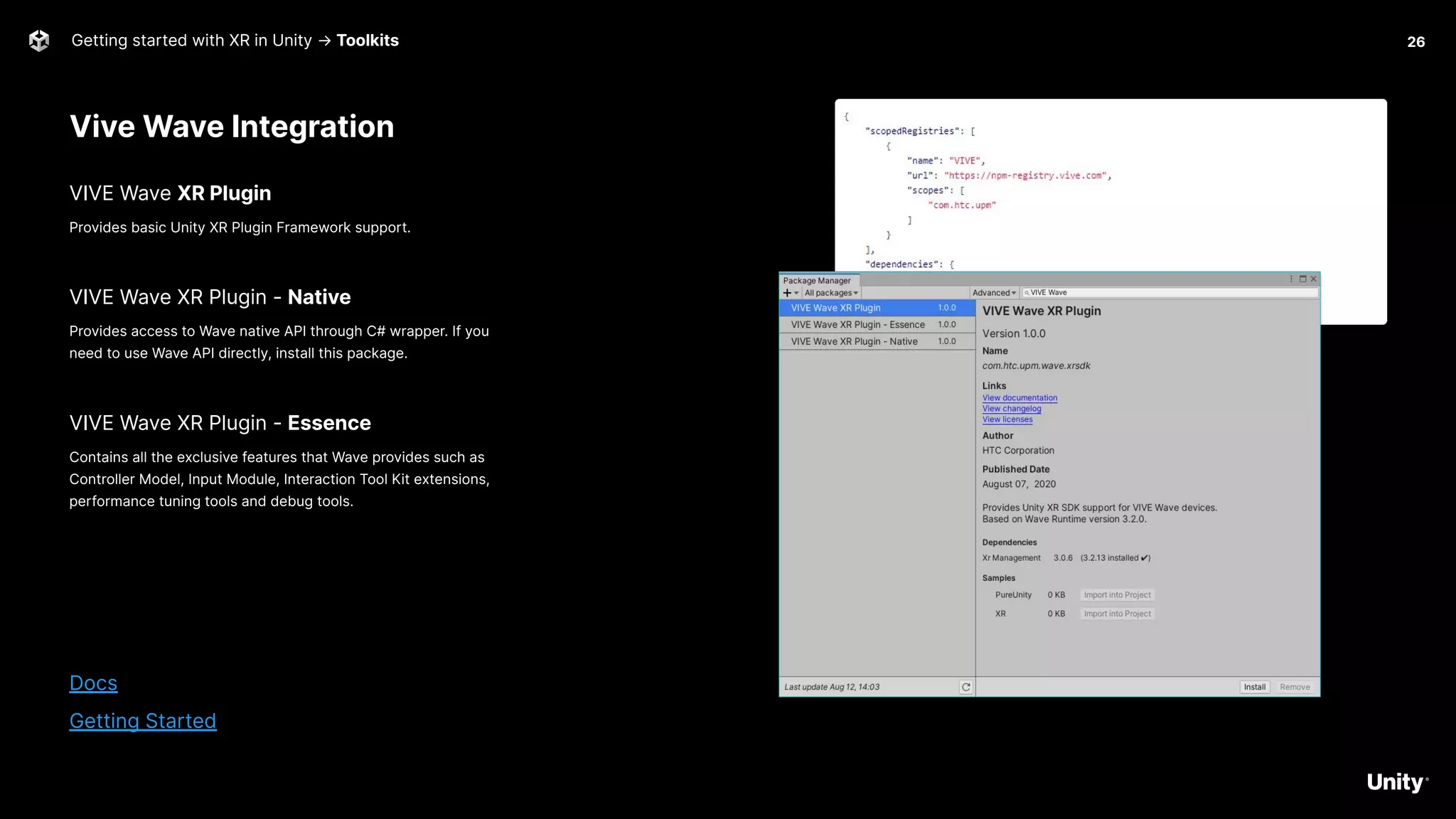Click the "Last update Aug 12, 14:03" status text
This screenshot has width=1456, height=819.
(x=832, y=687)
